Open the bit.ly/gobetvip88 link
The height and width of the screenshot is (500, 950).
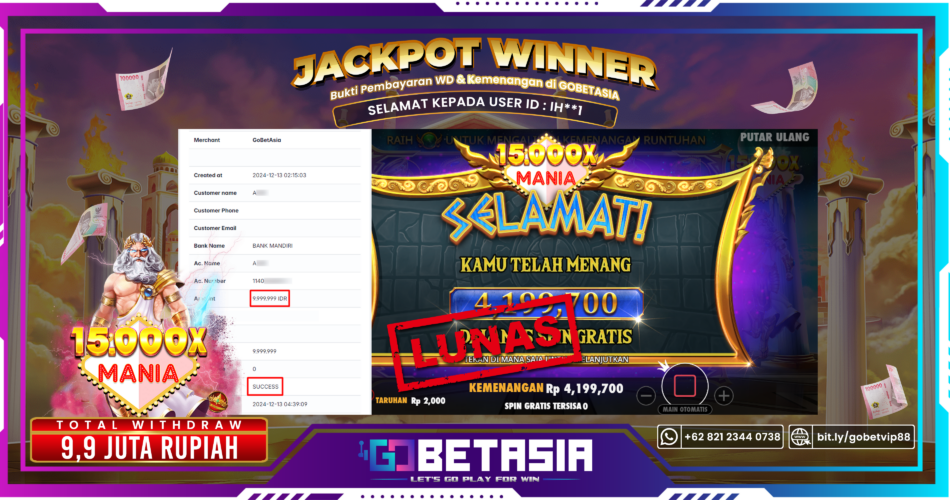click(863, 437)
